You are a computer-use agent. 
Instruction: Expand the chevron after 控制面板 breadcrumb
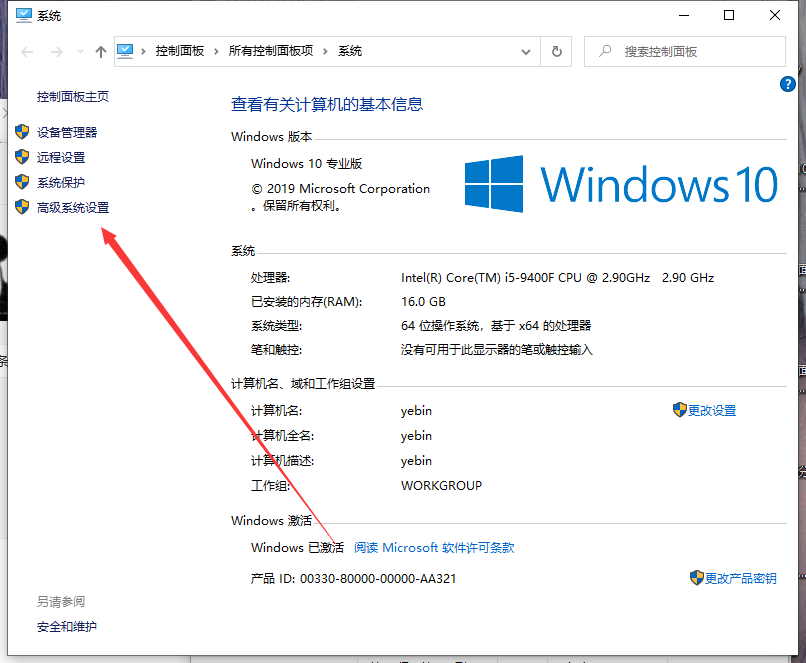218,51
